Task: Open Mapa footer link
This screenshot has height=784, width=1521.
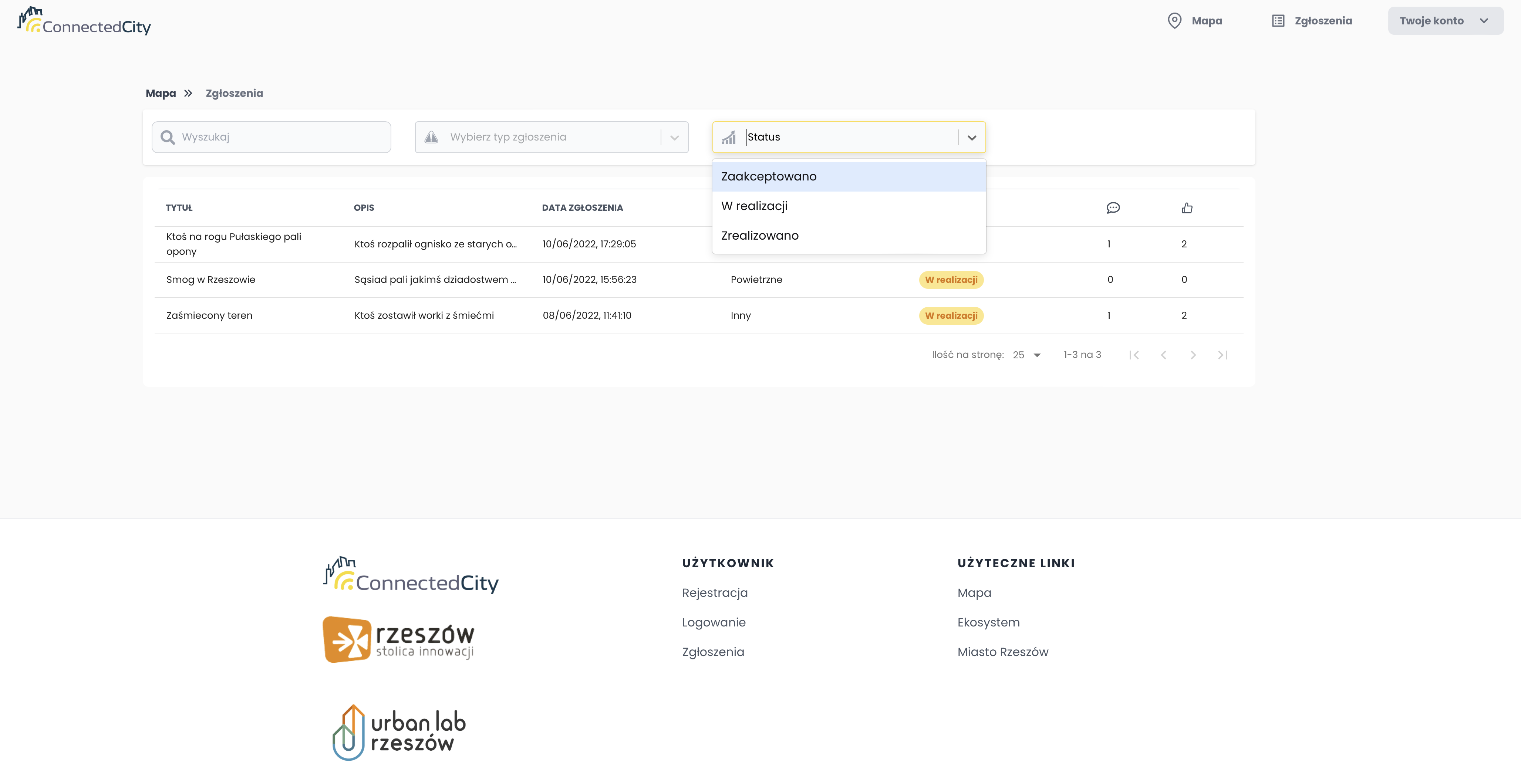Action: coord(974,593)
